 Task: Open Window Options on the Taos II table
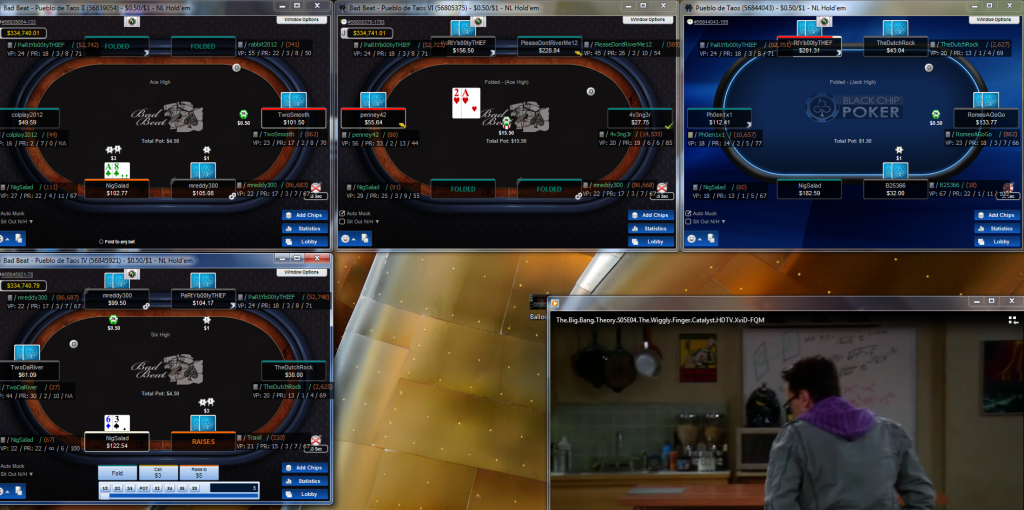[x=303, y=19]
